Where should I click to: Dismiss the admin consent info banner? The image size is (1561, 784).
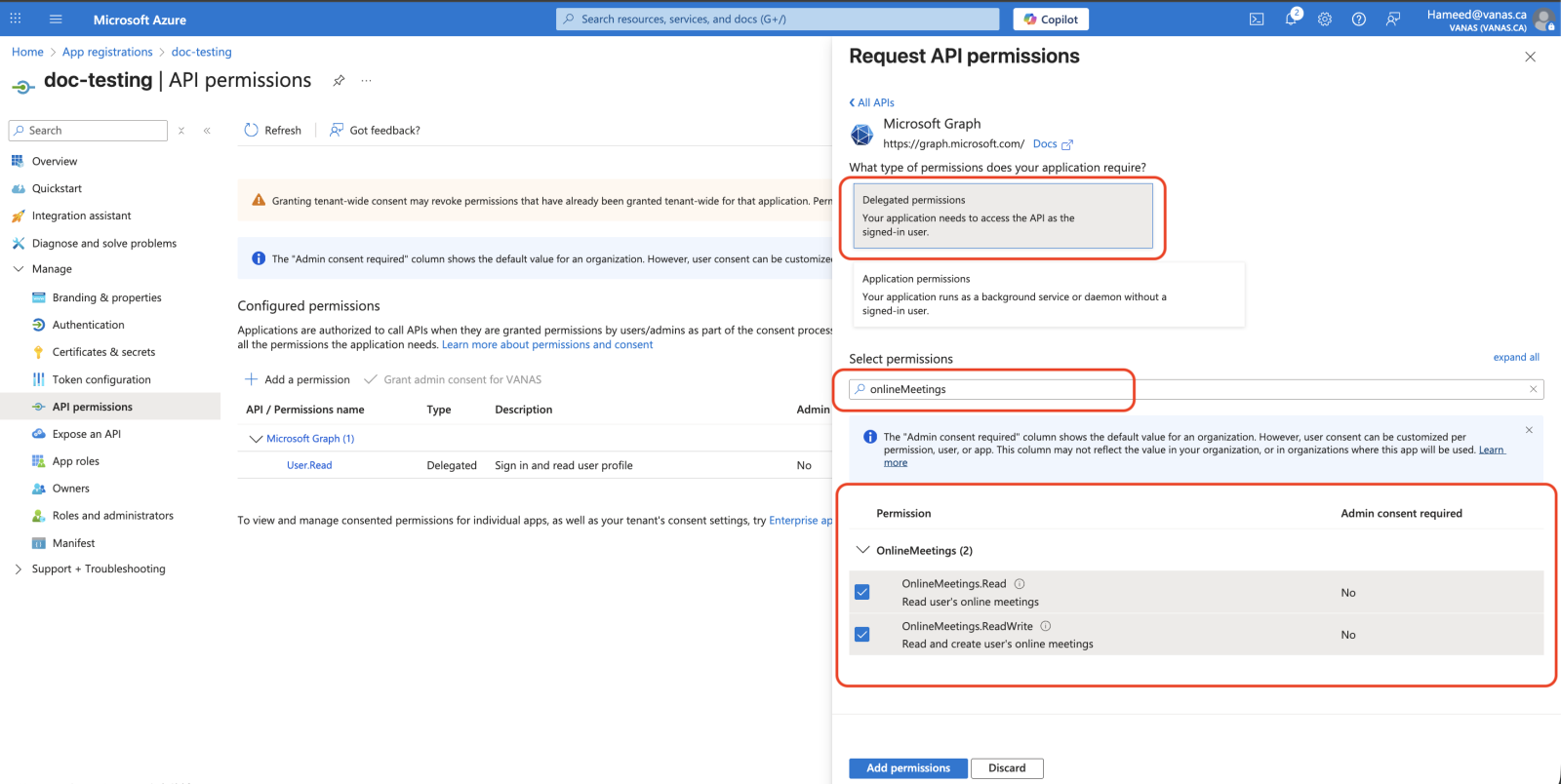pos(1529,430)
